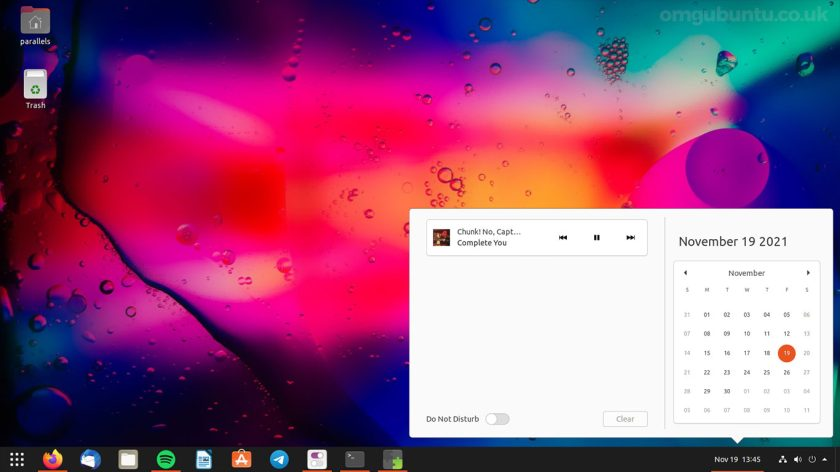The width and height of the screenshot is (840, 472).
Task: Switch to Spotify in the dock
Action: click(166, 459)
